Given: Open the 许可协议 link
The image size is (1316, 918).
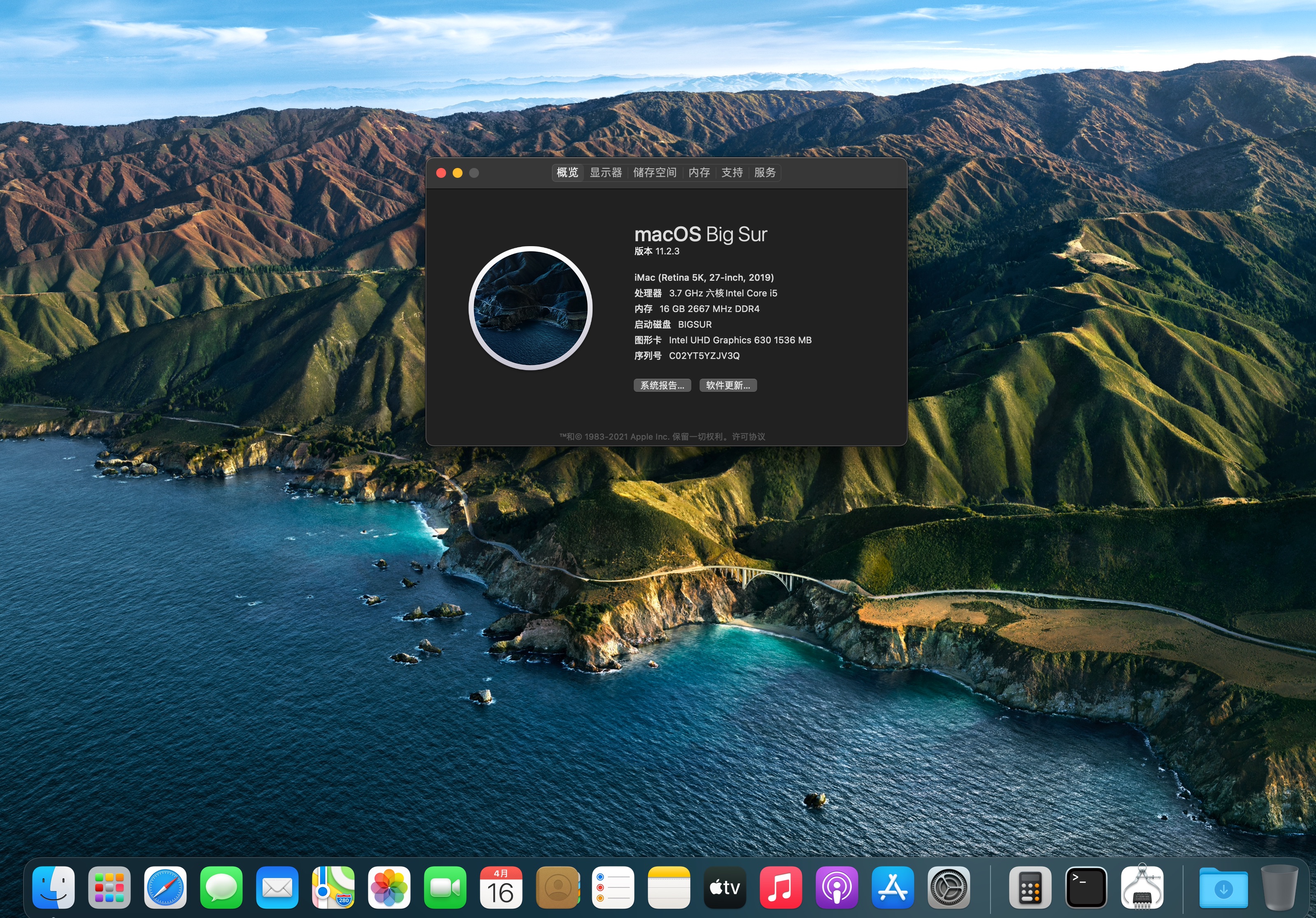Looking at the screenshot, I should (748, 437).
